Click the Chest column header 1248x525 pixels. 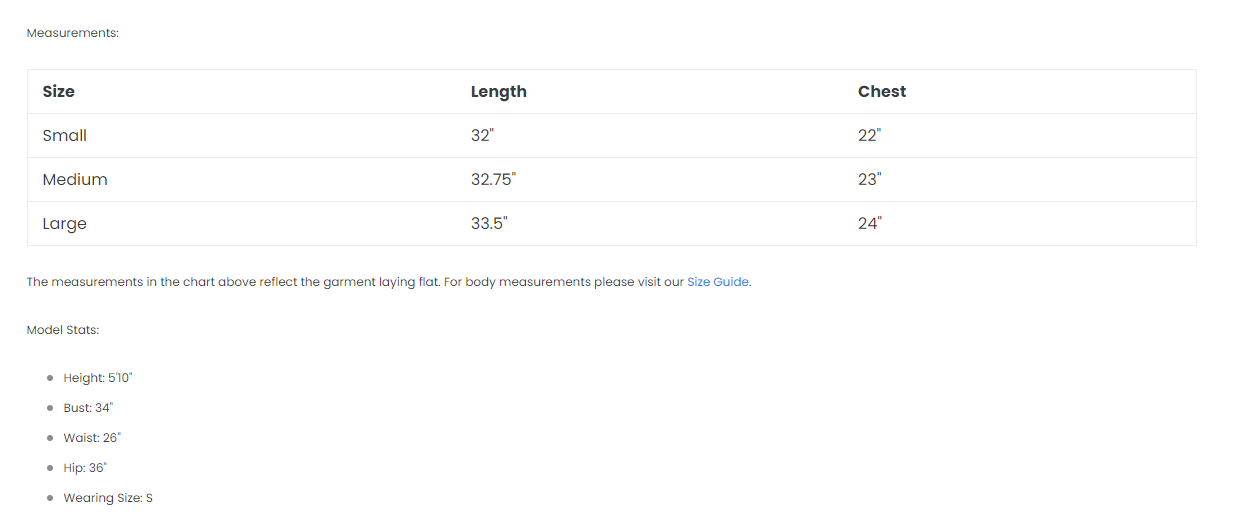point(881,91)
